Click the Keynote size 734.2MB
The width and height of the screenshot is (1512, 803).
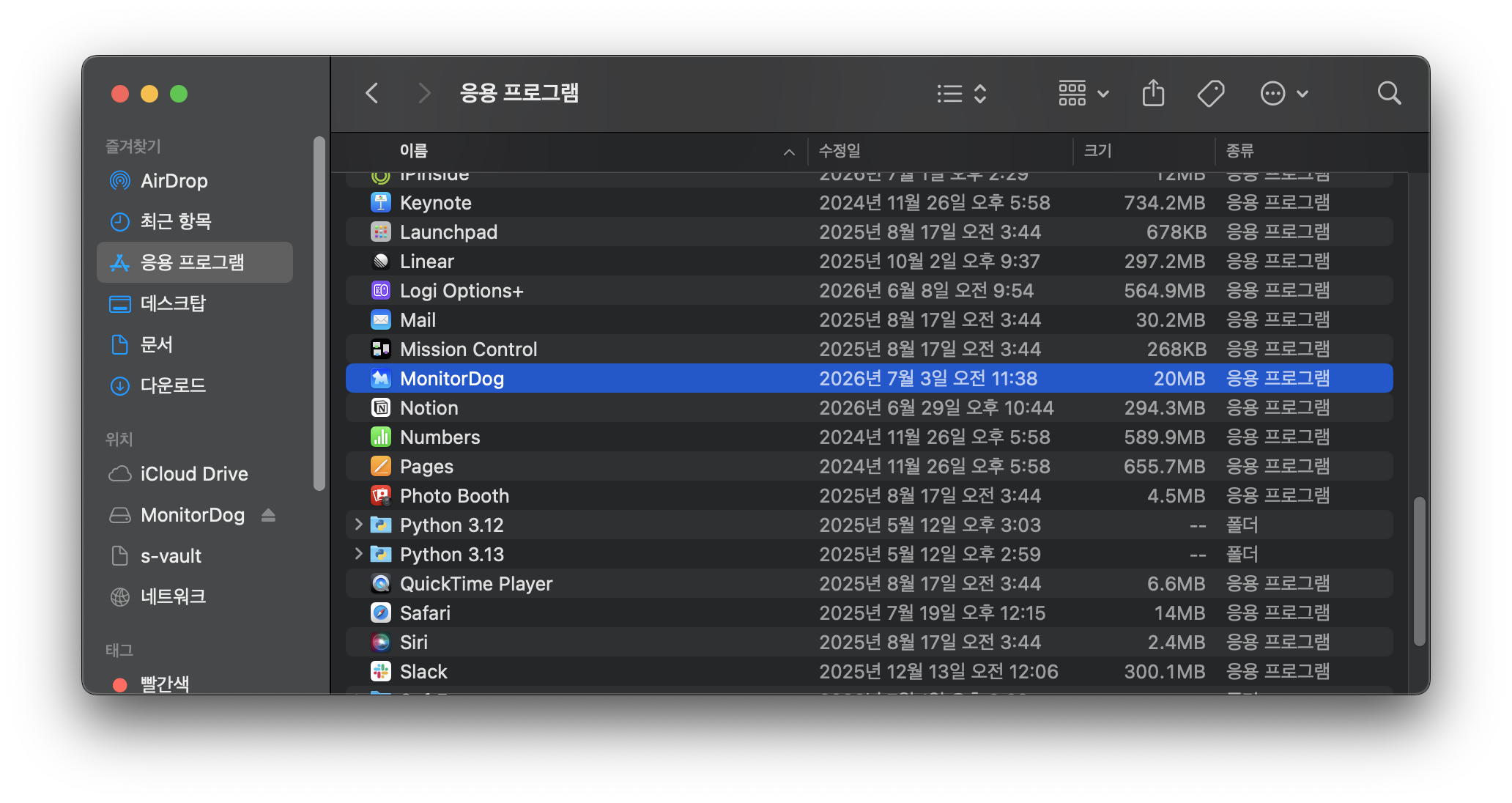tap(1165, 202)
